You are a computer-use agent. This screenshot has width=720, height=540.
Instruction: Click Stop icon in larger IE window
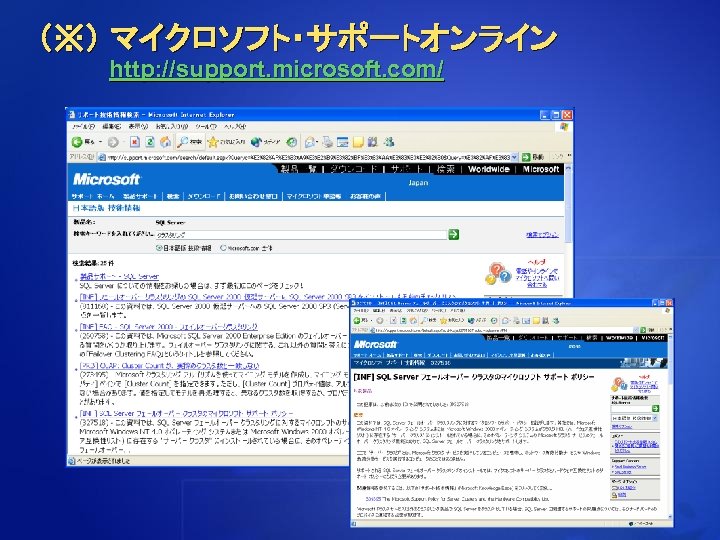[135, 142]
